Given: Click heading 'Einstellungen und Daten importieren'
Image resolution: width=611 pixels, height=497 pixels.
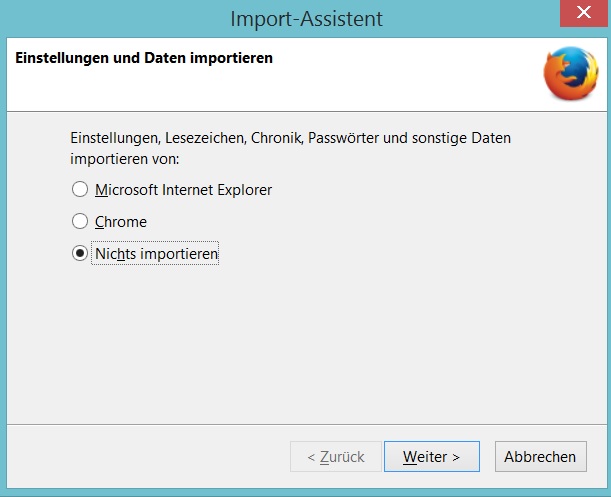Looking at the screenshot, I should click(x=144, y=58).
